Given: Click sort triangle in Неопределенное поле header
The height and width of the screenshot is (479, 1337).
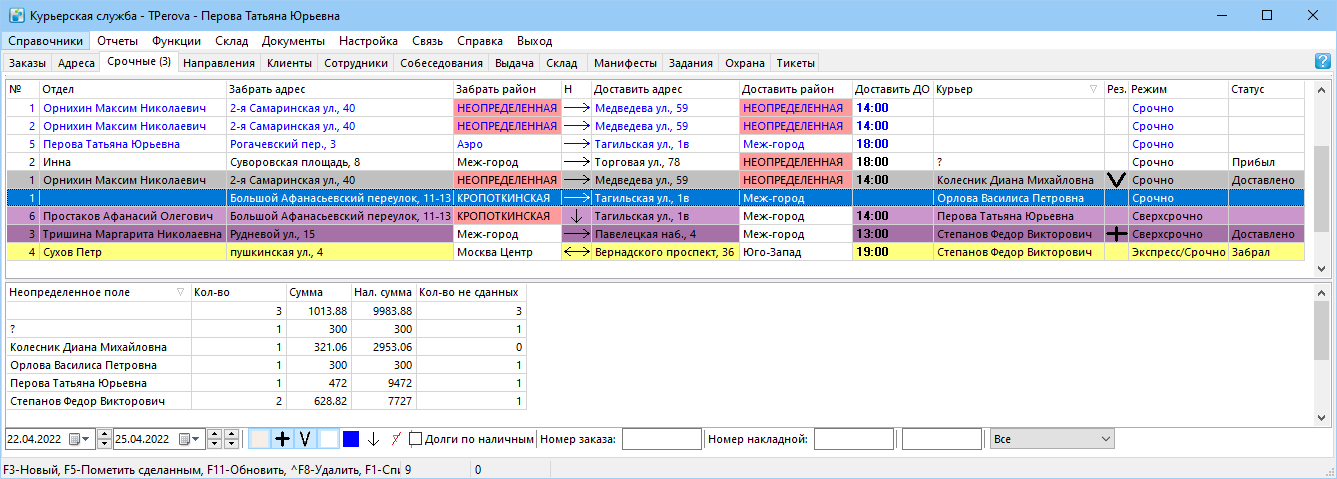Looking at the screenshot, I should (x=180, y=292).
